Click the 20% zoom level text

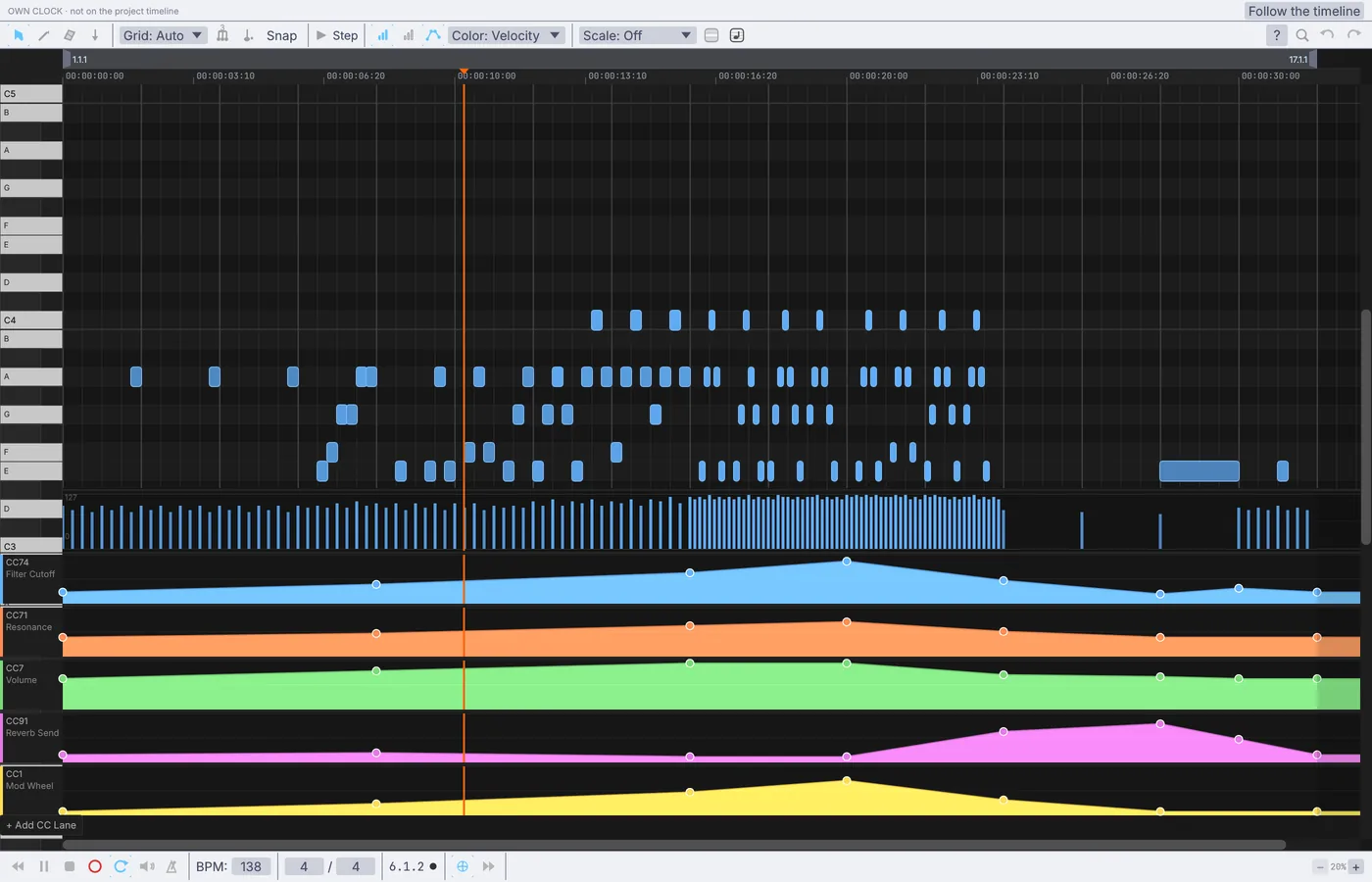(1338, 866)
